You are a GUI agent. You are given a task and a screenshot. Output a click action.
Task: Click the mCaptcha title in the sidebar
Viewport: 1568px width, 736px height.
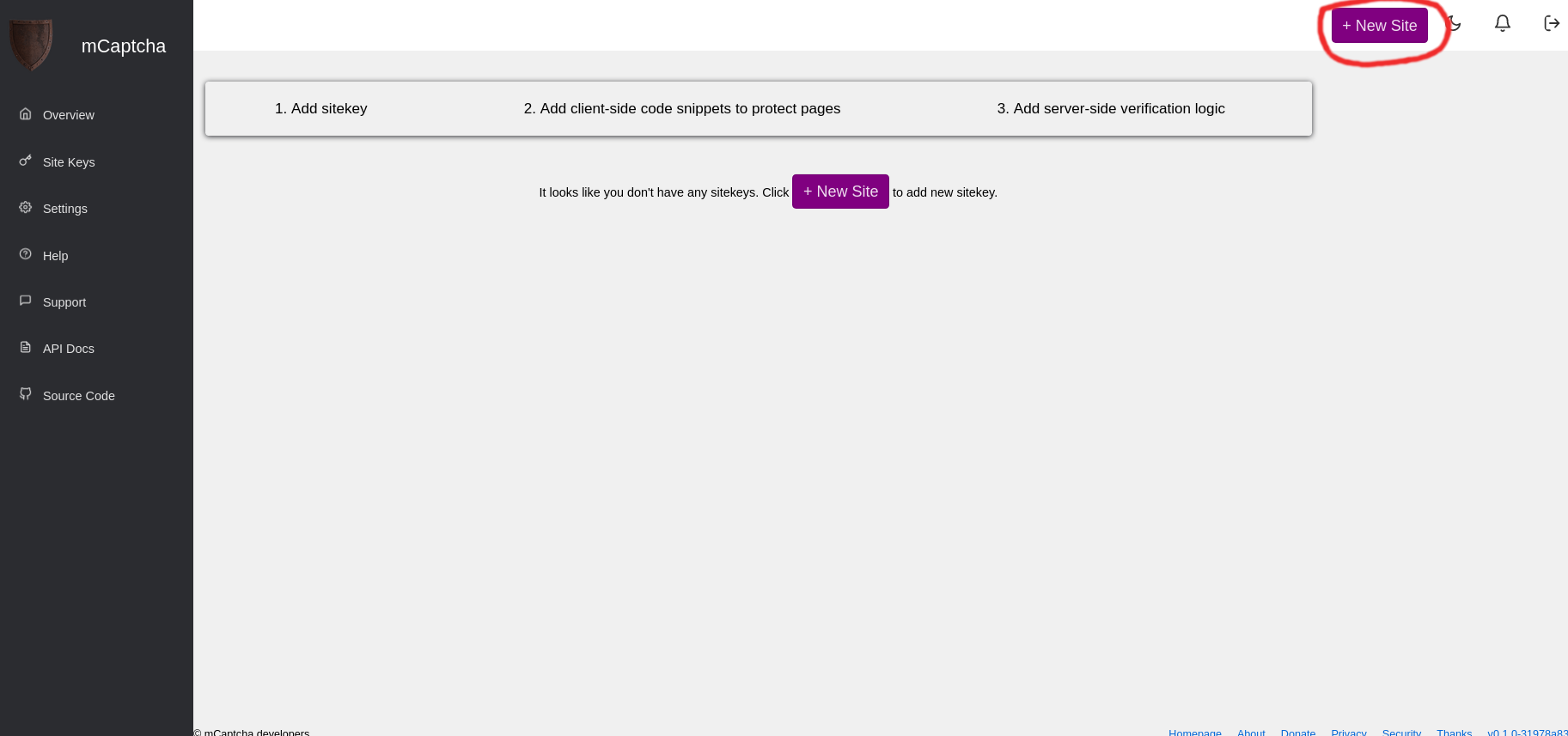124,46
